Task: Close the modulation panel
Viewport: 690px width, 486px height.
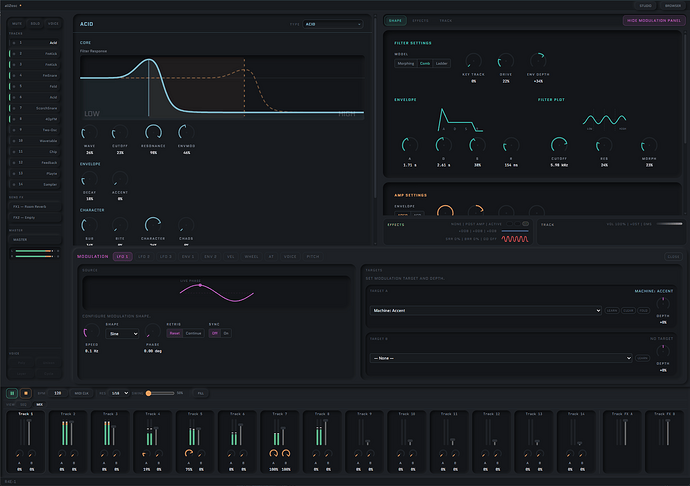Action: point(673,257)
